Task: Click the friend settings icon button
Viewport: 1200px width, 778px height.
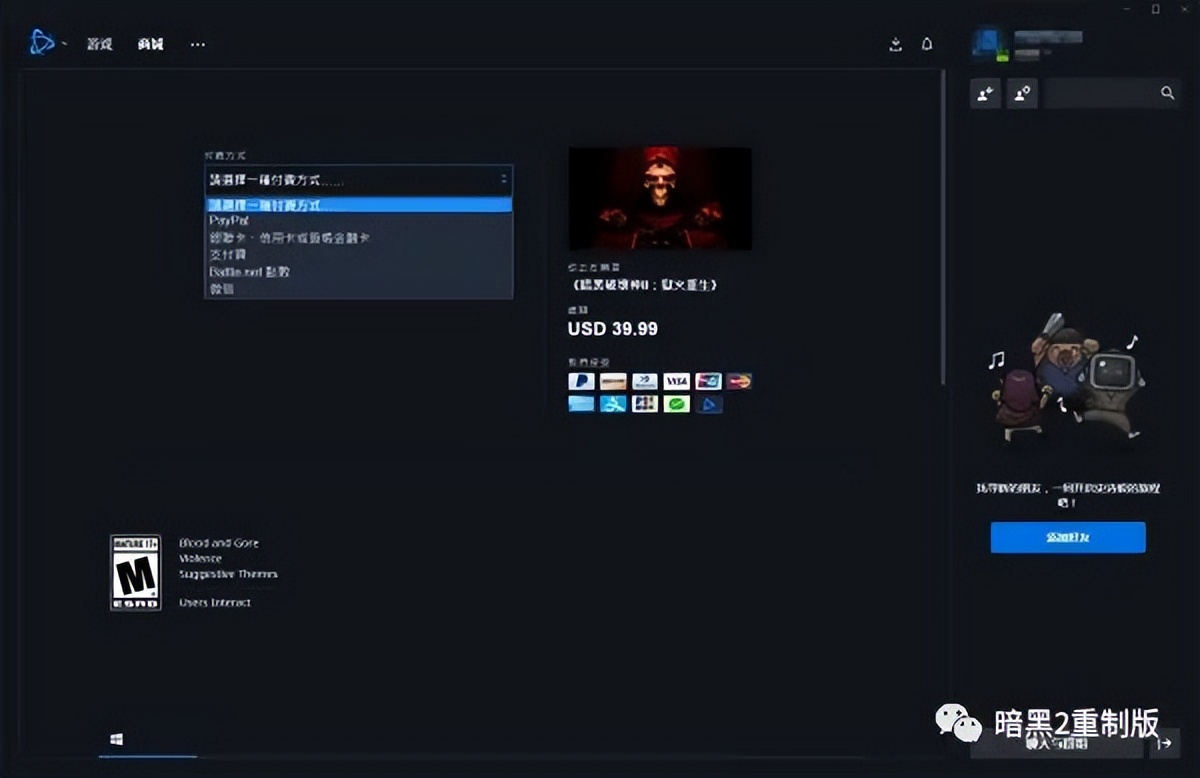Action: pyautogui.click(x=1022, y=93)
